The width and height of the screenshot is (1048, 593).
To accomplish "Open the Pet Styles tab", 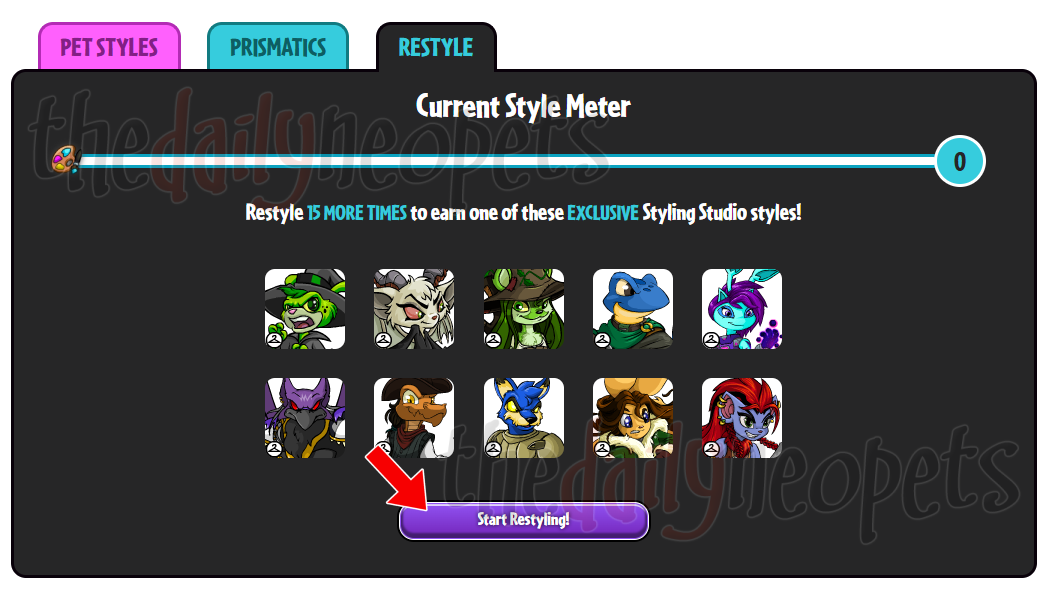I will click(110, 47).
